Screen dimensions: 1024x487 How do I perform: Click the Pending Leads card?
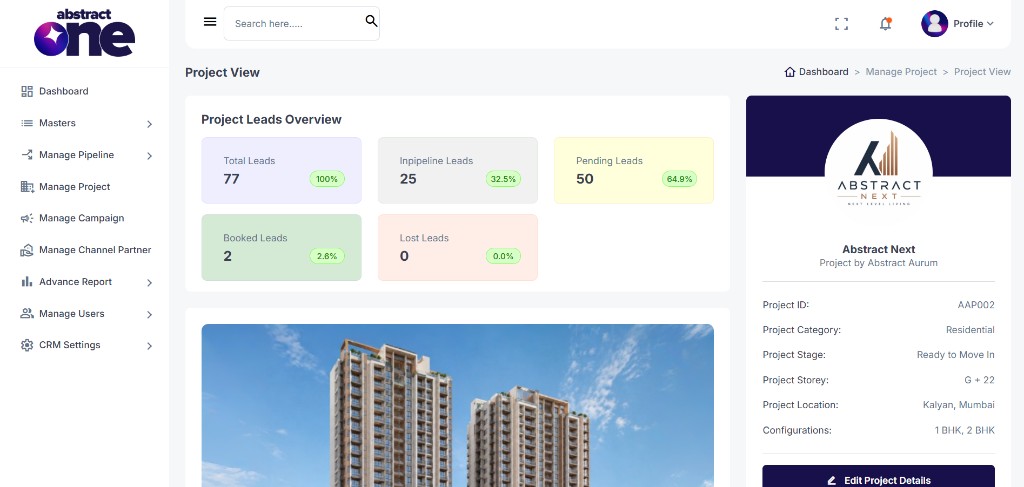pos(634,170)
